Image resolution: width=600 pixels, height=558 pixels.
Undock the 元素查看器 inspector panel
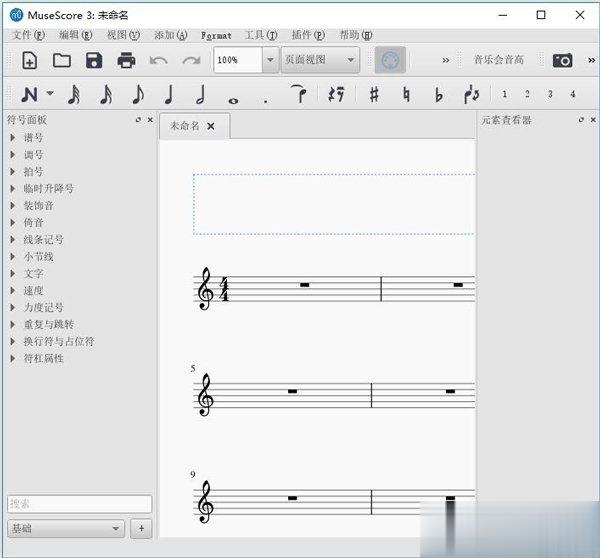pos(581,120)
